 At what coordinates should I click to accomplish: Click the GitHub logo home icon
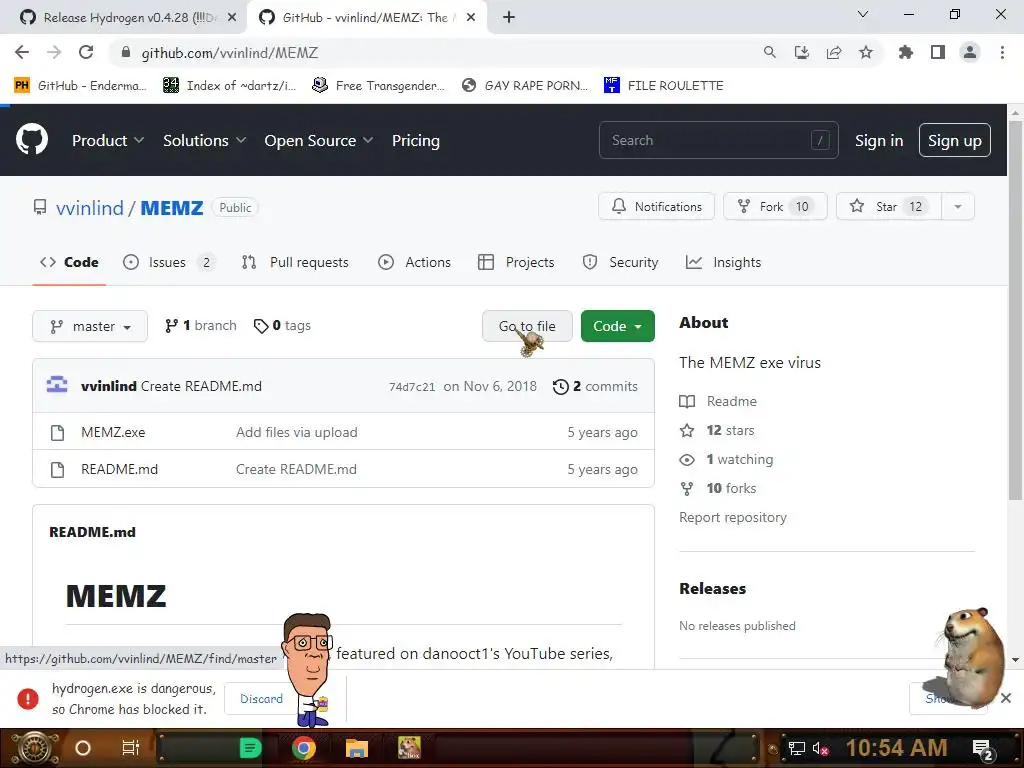[x=31, y=139]
